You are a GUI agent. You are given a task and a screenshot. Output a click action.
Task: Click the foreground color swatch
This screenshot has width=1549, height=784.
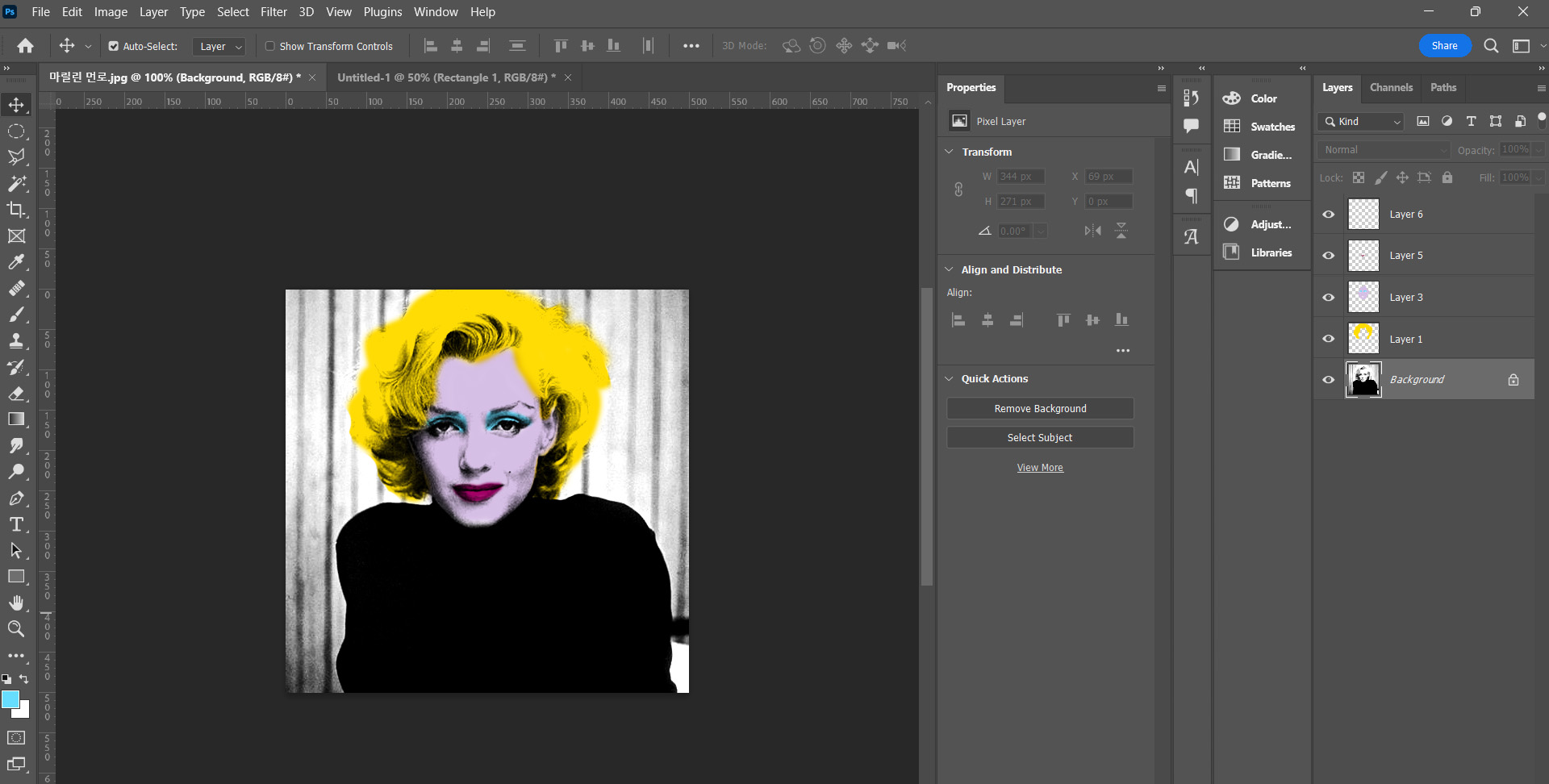pos(10,699)
